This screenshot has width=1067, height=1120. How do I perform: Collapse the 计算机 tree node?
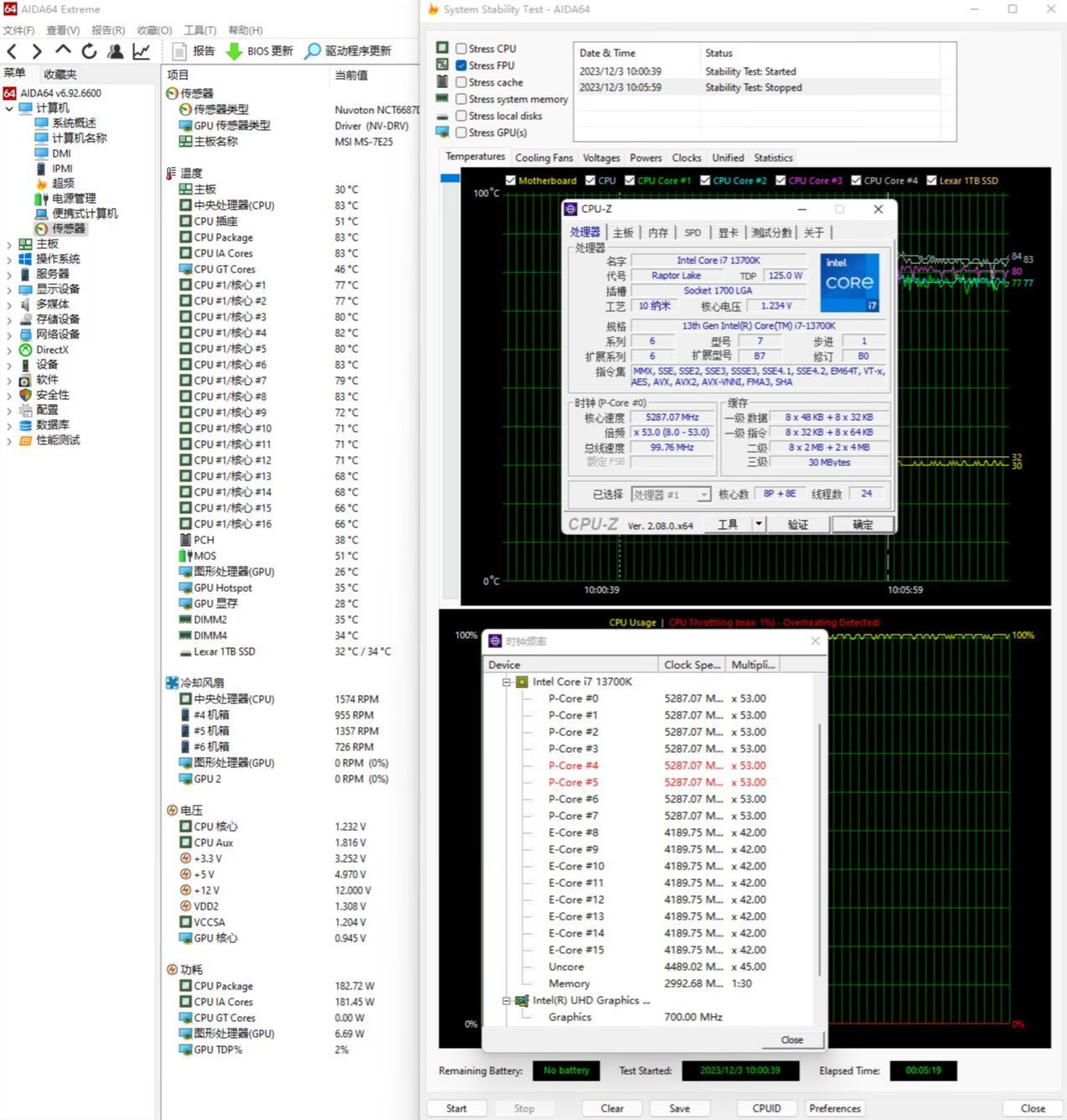point(9,108)
